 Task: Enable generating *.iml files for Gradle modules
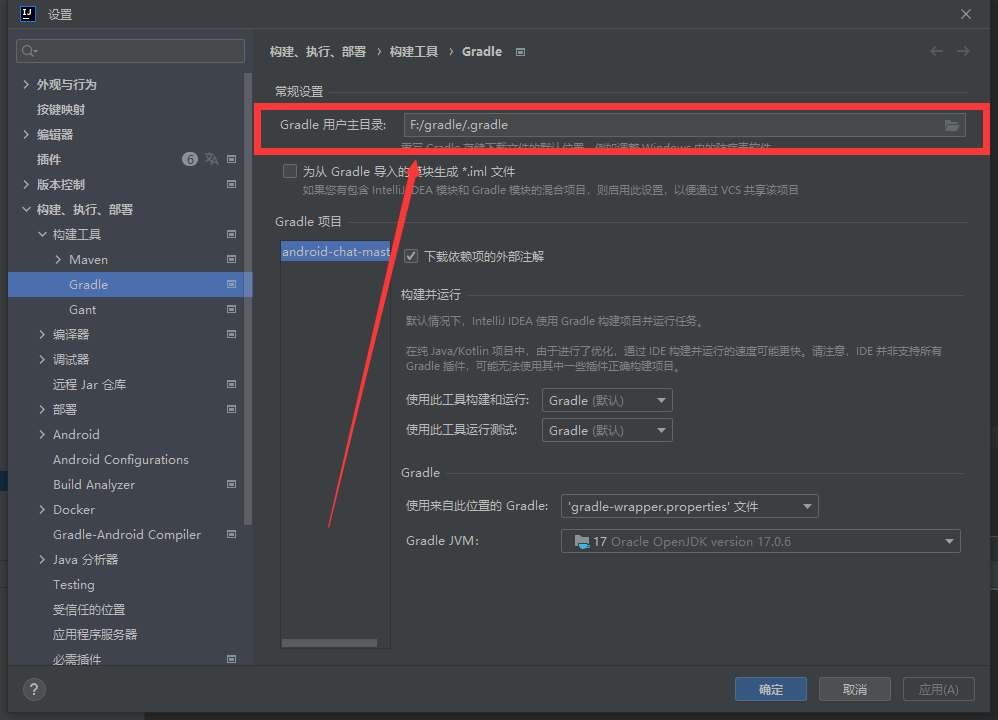pos(290,171)
